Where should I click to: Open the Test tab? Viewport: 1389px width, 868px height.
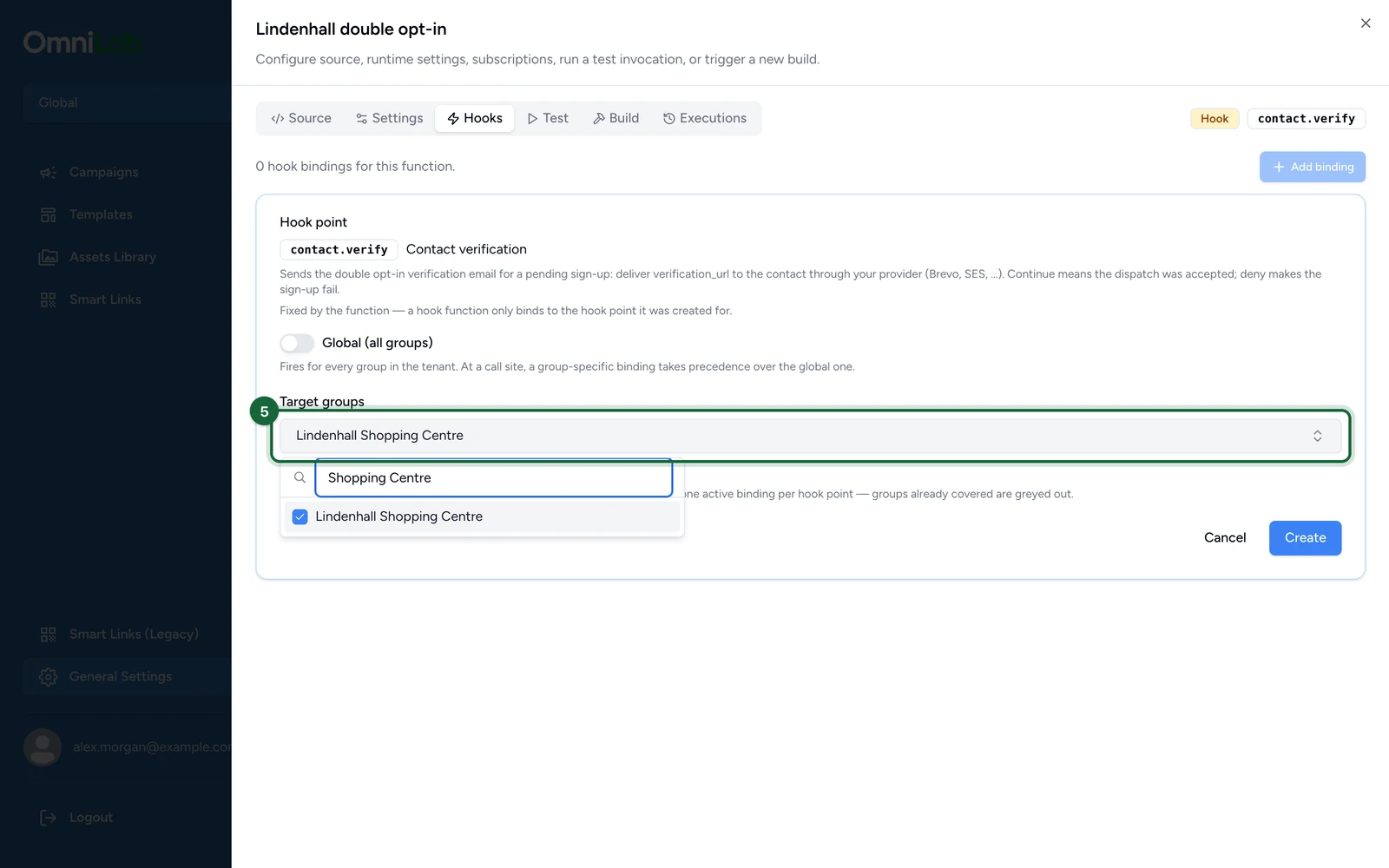(548, 118)
